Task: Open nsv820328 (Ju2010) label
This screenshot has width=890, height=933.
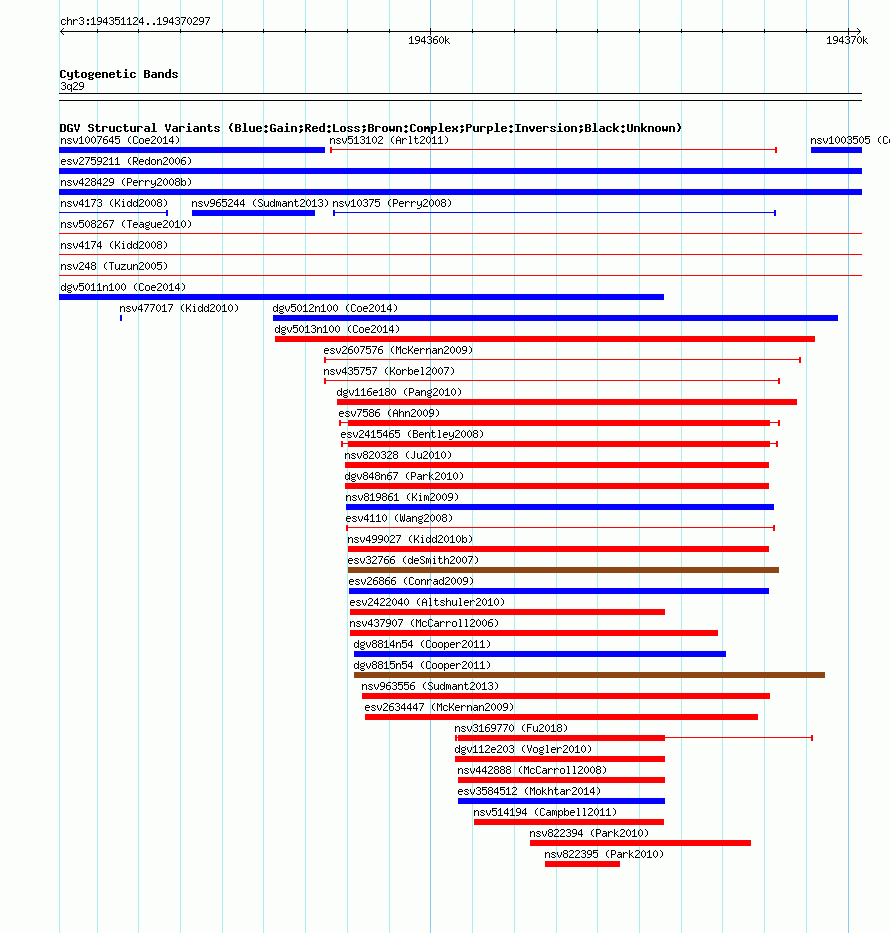Action: click(x=398, y=455)
